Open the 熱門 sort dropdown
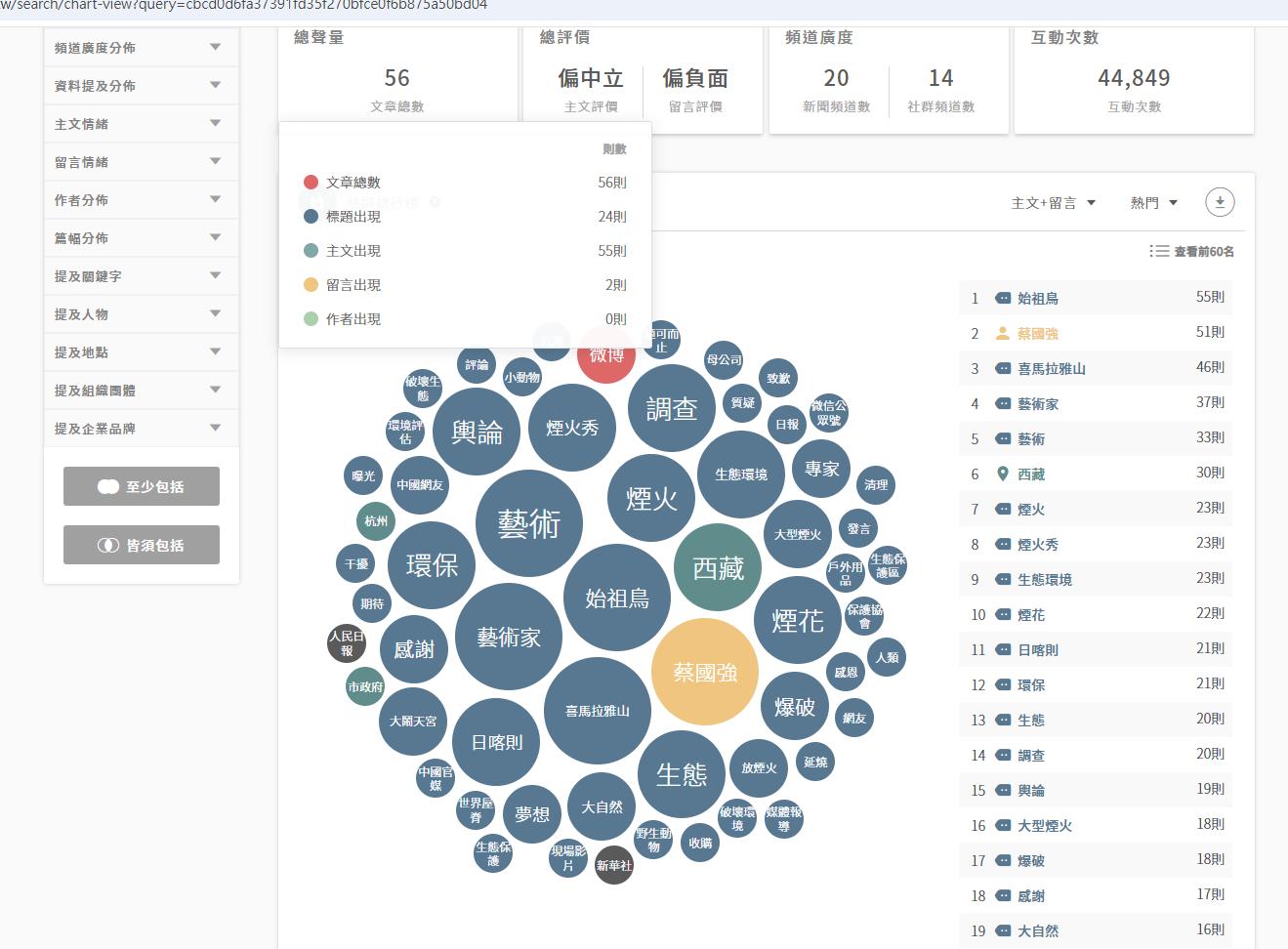1288x949 pixels. pos(1153,203)
